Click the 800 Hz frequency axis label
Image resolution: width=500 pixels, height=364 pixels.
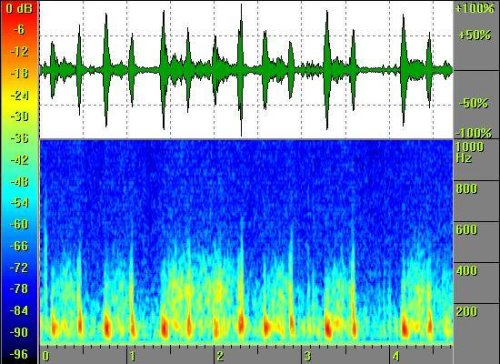coord(467,189)
